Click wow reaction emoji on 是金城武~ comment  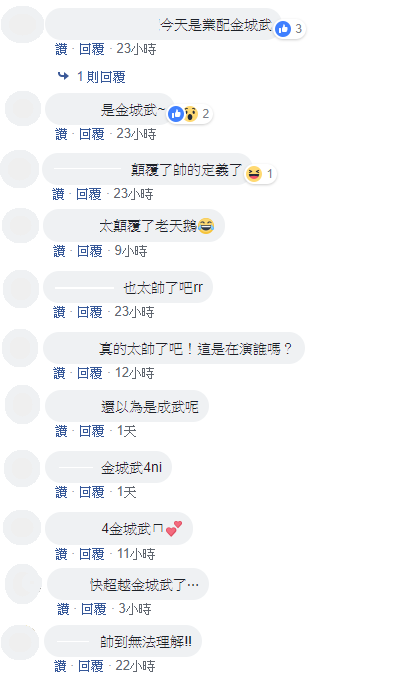(x=190, y=114)
